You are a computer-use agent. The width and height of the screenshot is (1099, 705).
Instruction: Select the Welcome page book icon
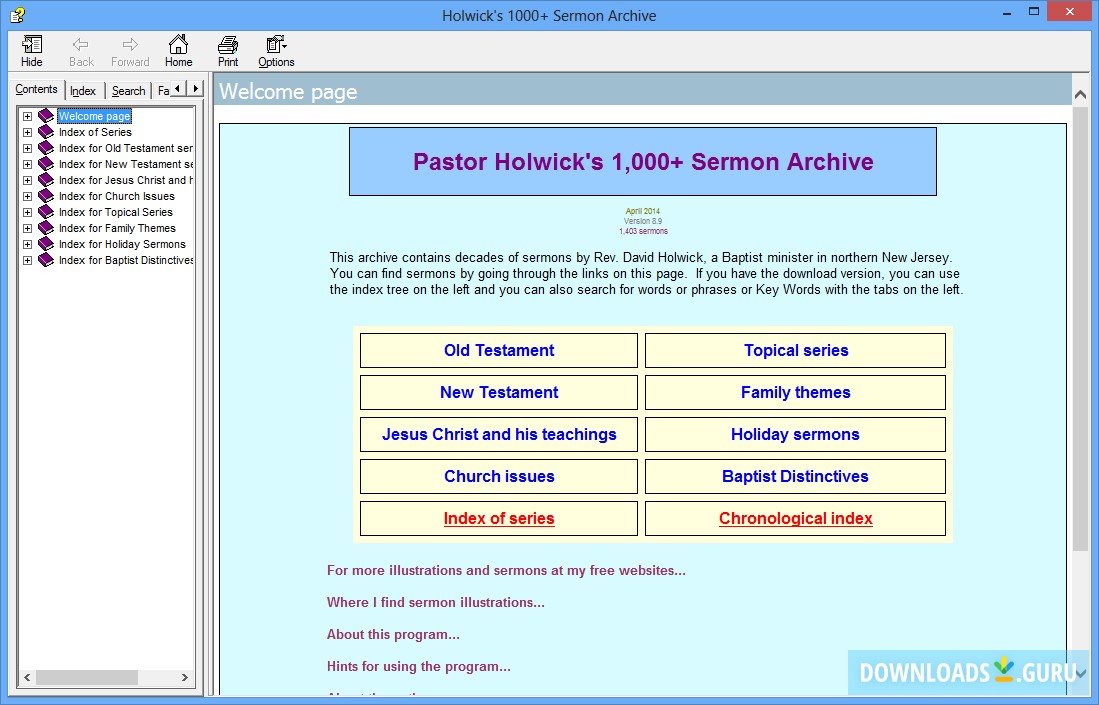coord(45,115)
